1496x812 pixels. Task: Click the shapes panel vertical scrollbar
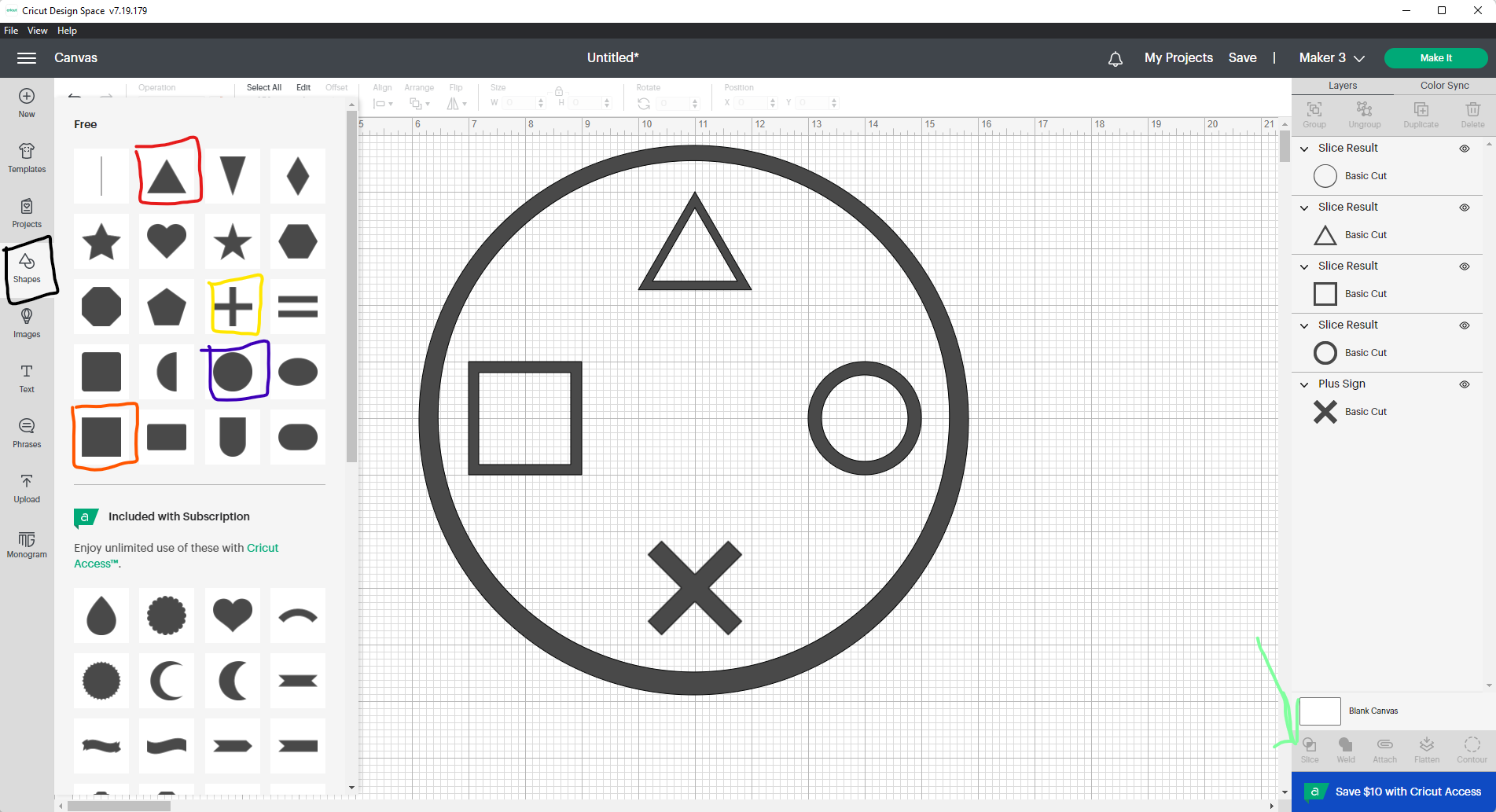[x=351, y=286]
